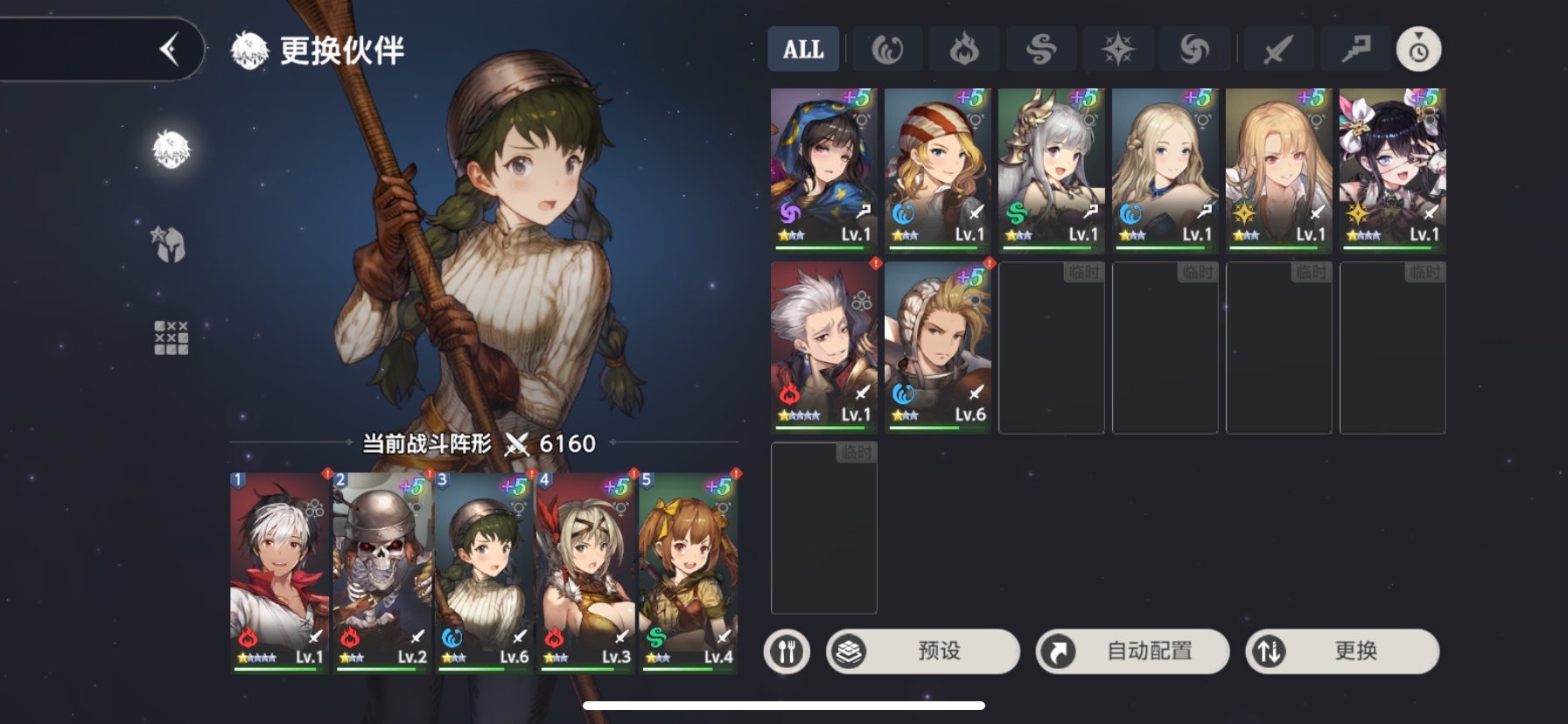Go back using the left arrow

tap(169, 50)
